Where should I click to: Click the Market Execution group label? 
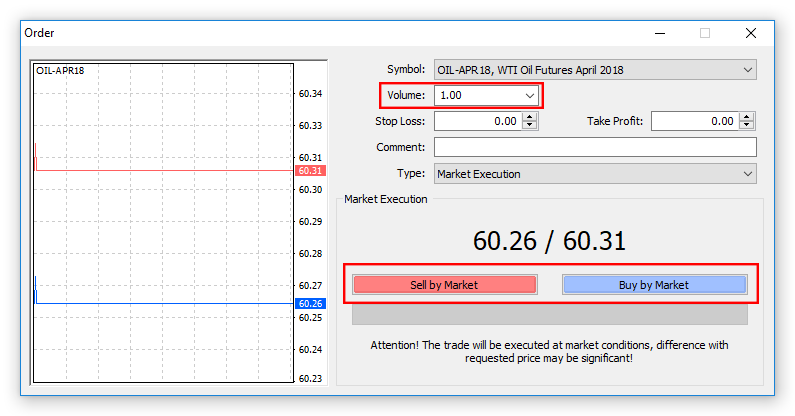(386, 199)
